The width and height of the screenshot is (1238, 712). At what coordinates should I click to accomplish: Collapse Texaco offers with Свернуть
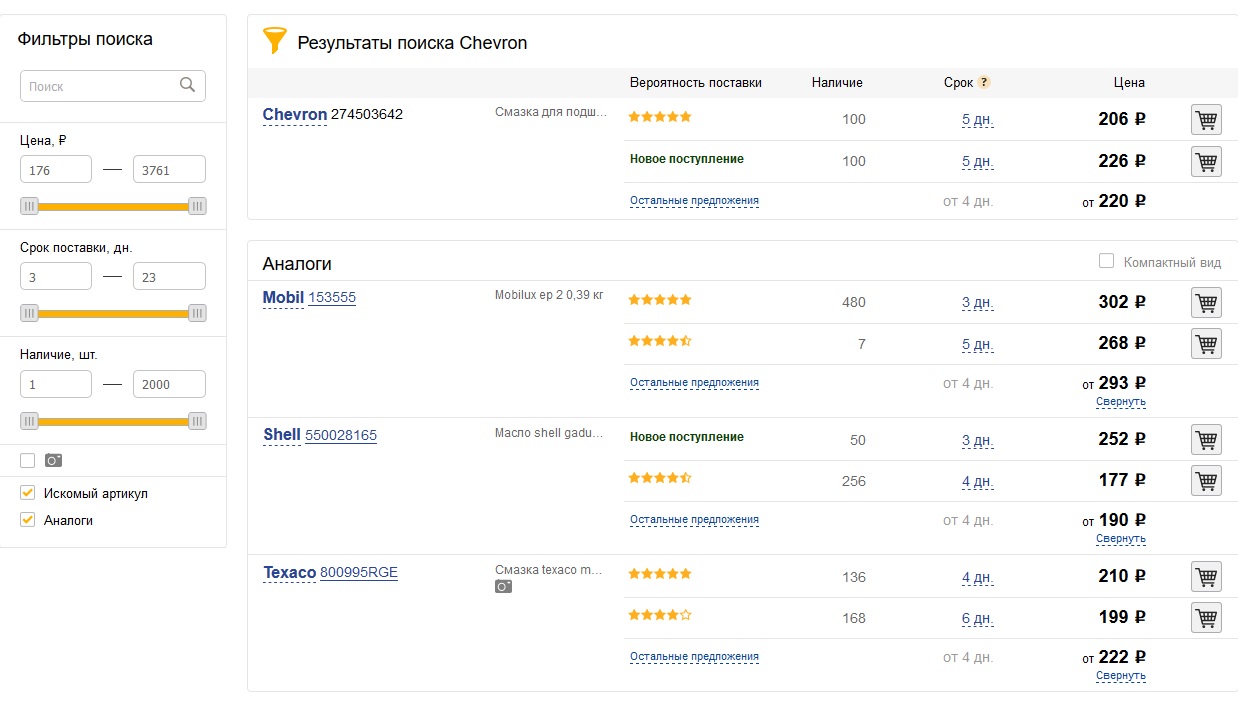[1120, 676]
